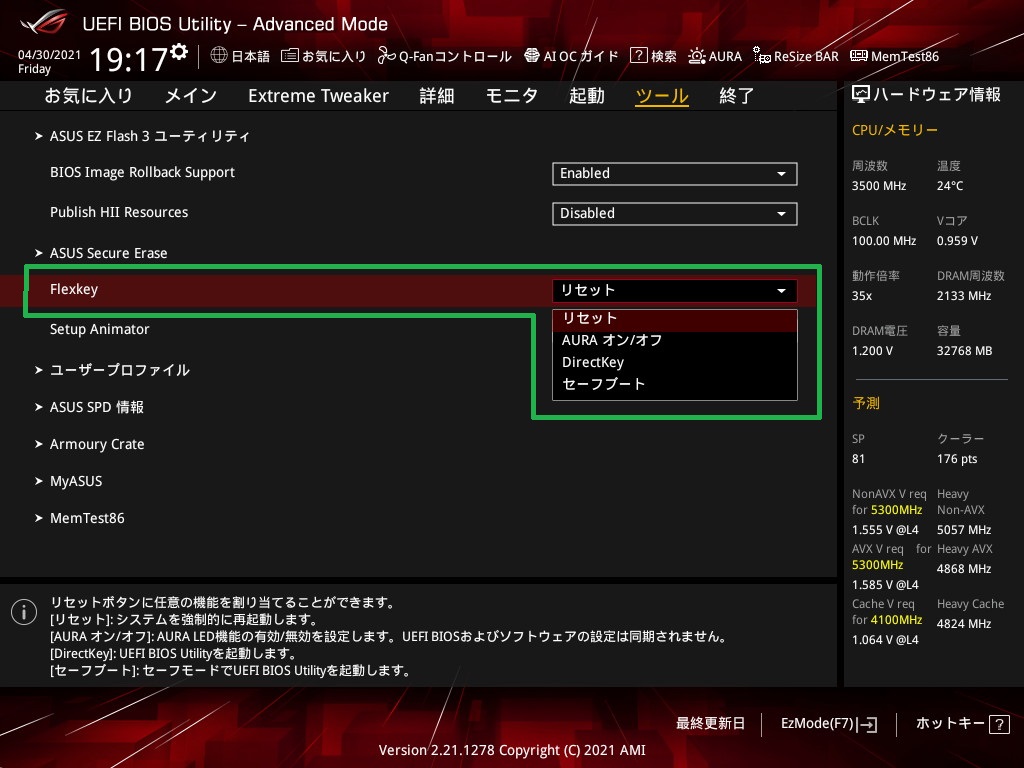Collapse the Flexkey dropdown
The image size is (1024, 768).
[x=675, y=291]
